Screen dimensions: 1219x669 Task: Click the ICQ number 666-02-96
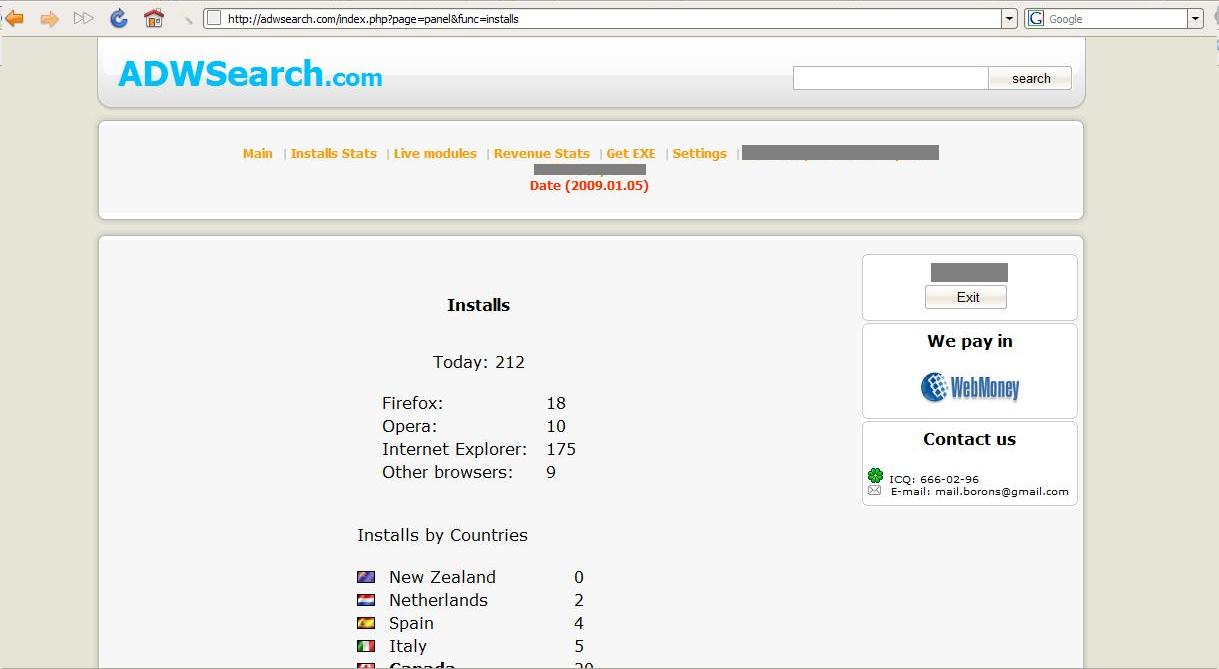pos(949,479)
